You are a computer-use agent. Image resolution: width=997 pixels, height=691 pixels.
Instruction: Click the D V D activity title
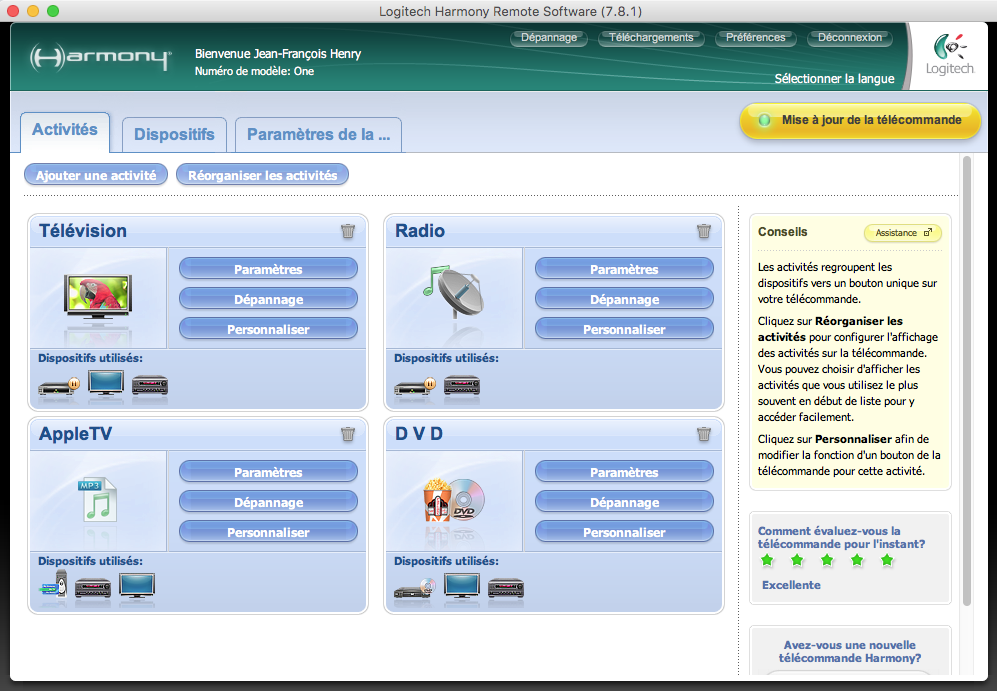coord(419,434)
